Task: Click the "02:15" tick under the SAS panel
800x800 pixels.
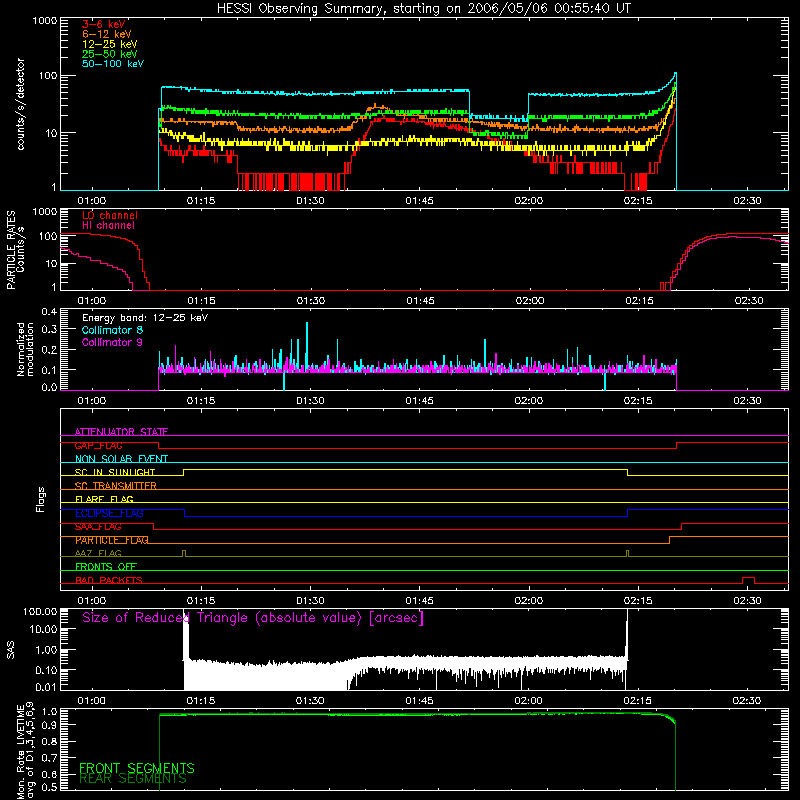Action: pos(638,701)
